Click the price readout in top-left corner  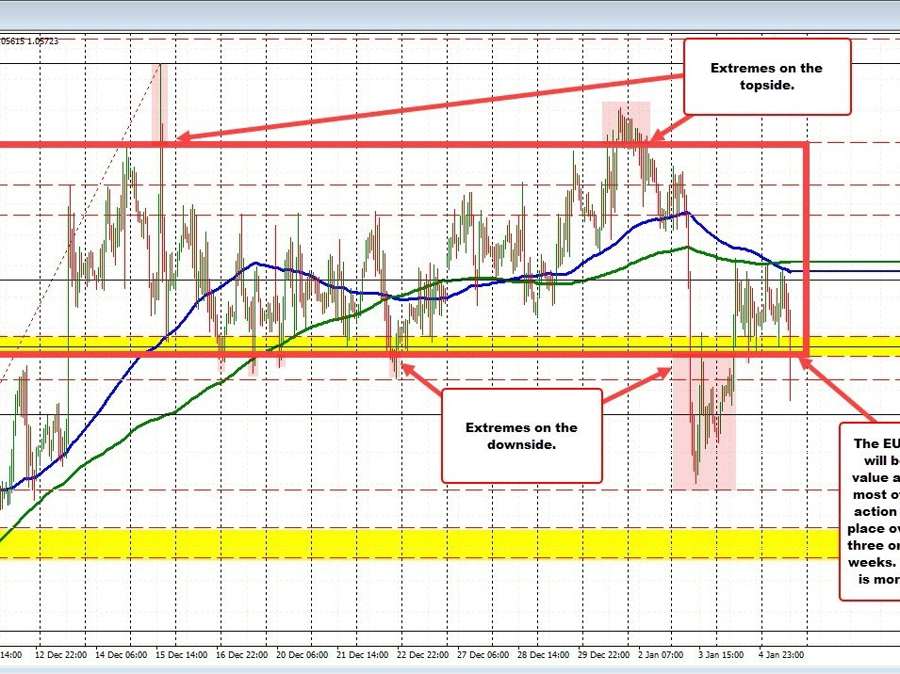[x=30, y=41]
